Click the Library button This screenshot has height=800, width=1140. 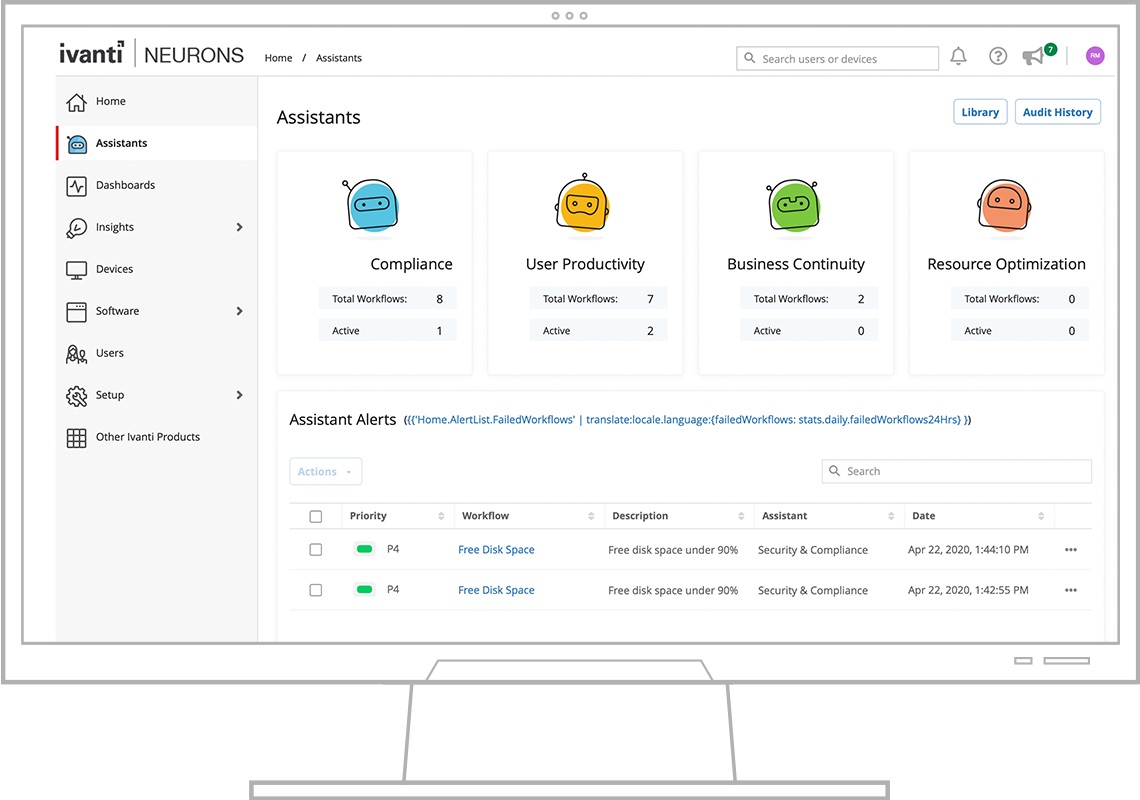[980, 113]
